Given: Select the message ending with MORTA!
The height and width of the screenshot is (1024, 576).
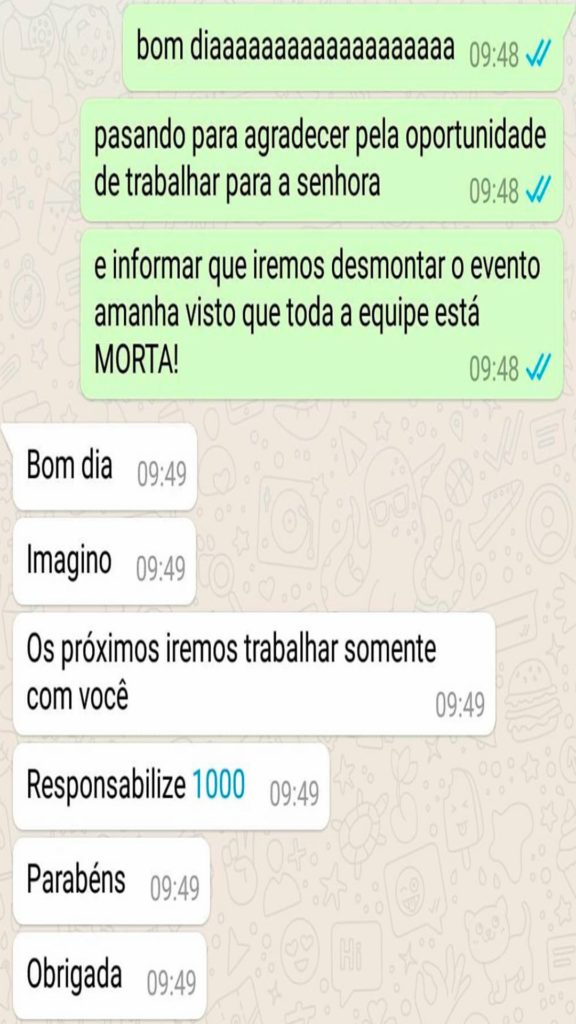Looking at the screenshot, I should tap(322, 314).
